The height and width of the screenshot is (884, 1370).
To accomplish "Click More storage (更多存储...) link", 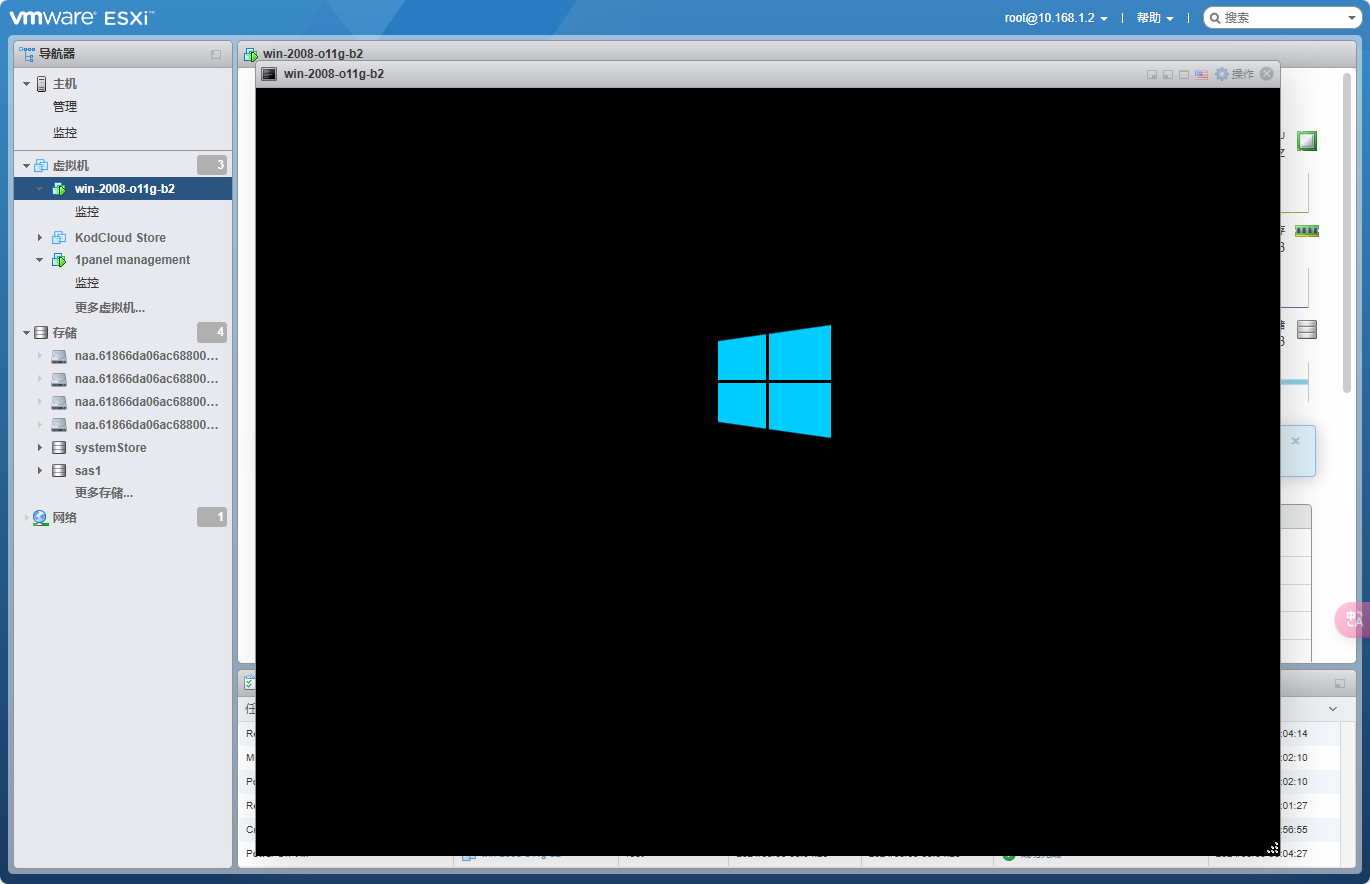I will [x=104, y=493].
